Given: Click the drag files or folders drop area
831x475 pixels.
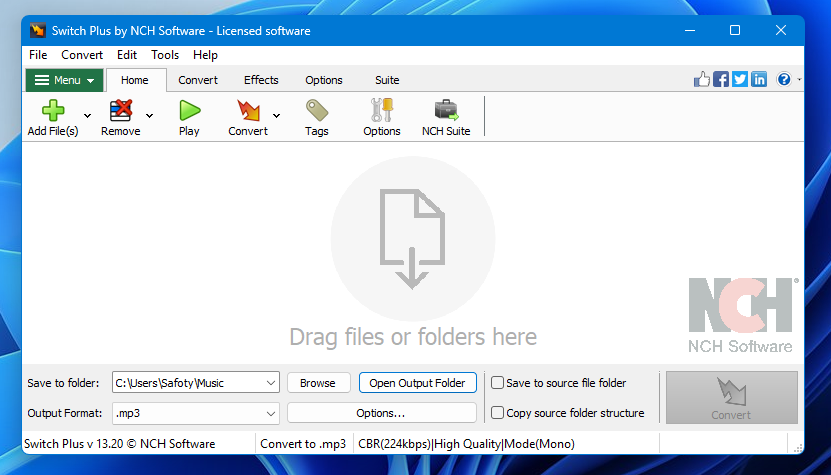Looking at the screenshot, I should 413,253.
